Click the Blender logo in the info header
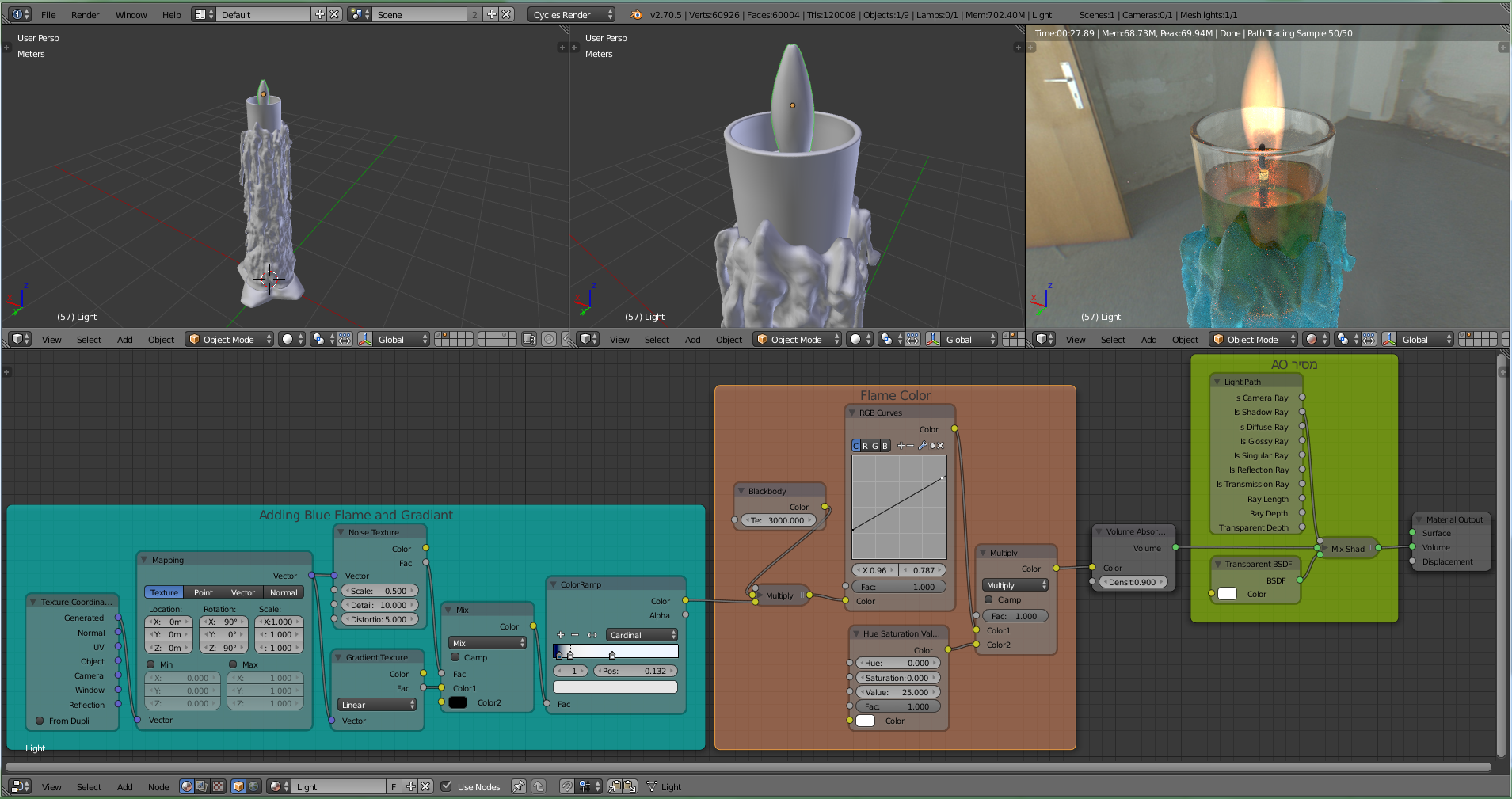This screenshot has width=1512, height=799. (636, 14)
